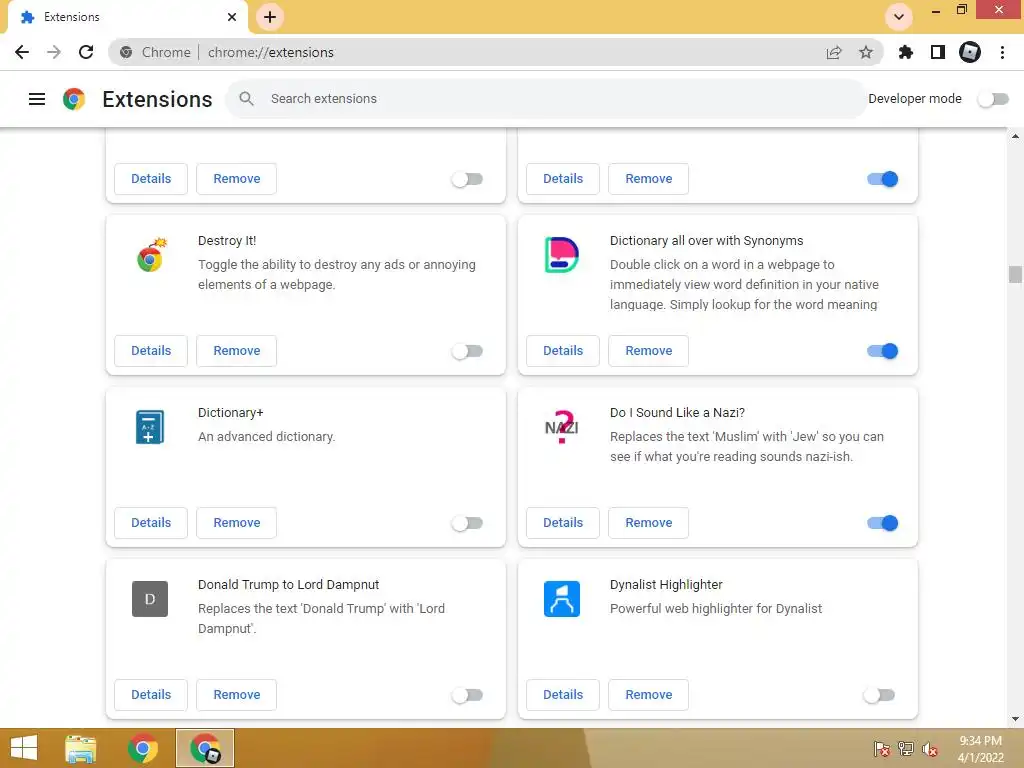The height and width of the screenshot is (768, 1024).
Task: Click the page vertical scrollbar thumb
Action: pos(1015,274)
